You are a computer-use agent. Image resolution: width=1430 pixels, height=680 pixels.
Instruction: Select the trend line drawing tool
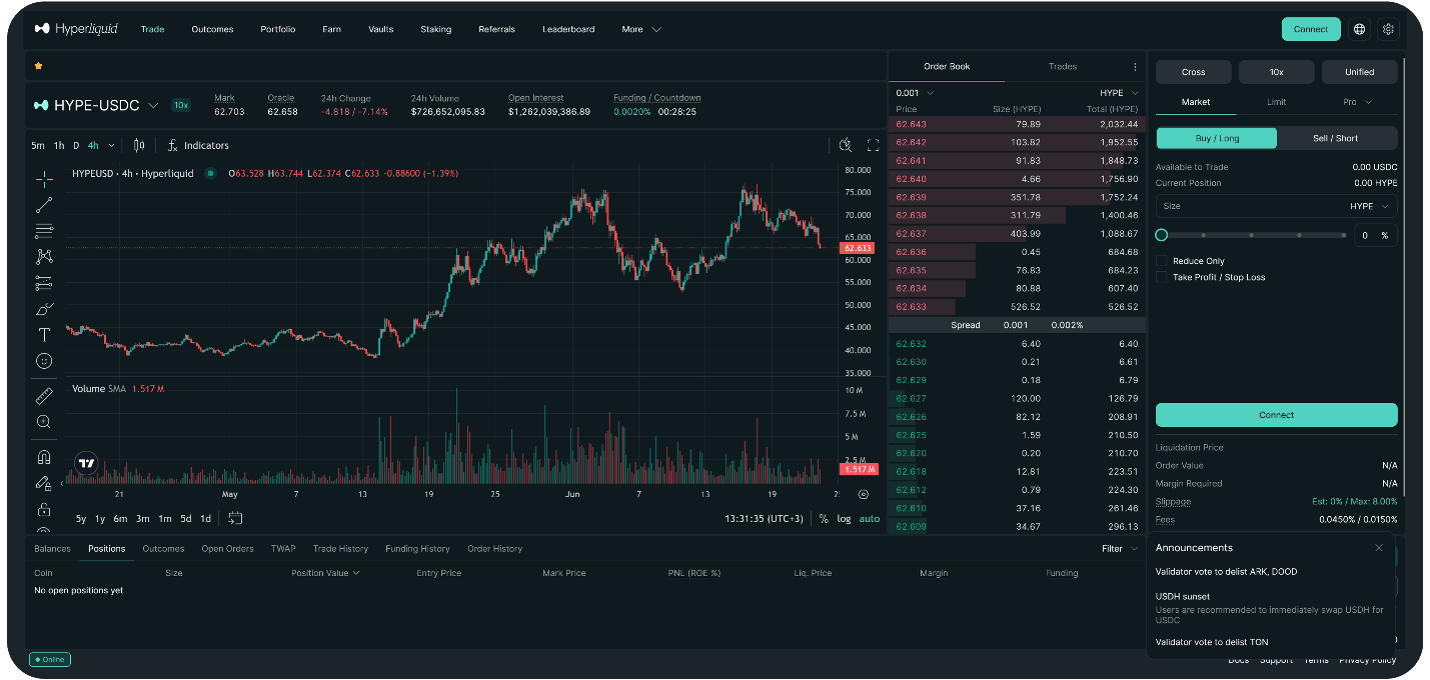click(x=44, y=205)
